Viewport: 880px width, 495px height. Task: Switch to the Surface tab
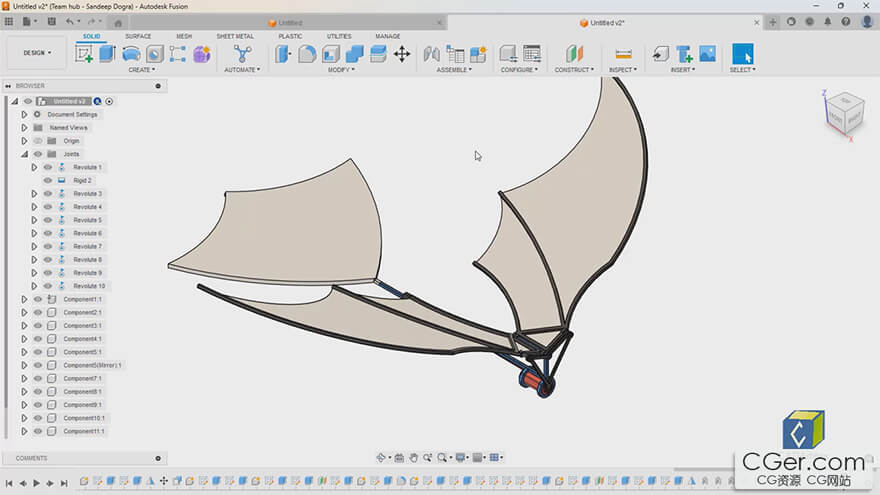(x=138, y=36)
